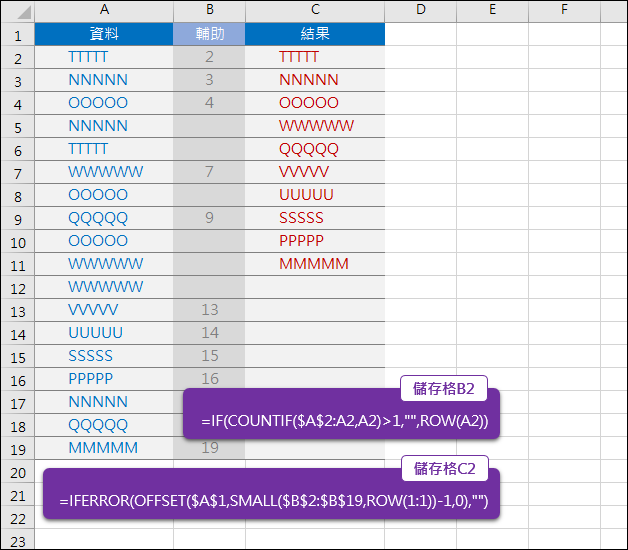Click result cell C9 showing SSSSS

tap(315, 218)
